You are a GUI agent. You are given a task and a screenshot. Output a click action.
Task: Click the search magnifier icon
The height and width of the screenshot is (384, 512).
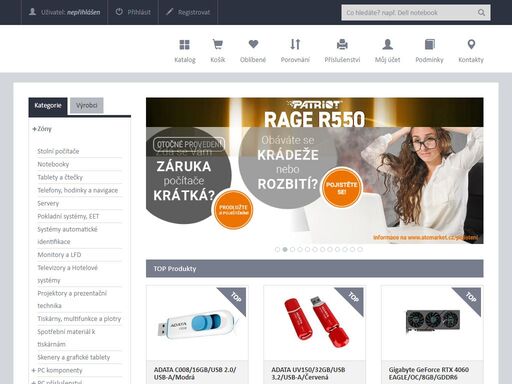(481, 12)
